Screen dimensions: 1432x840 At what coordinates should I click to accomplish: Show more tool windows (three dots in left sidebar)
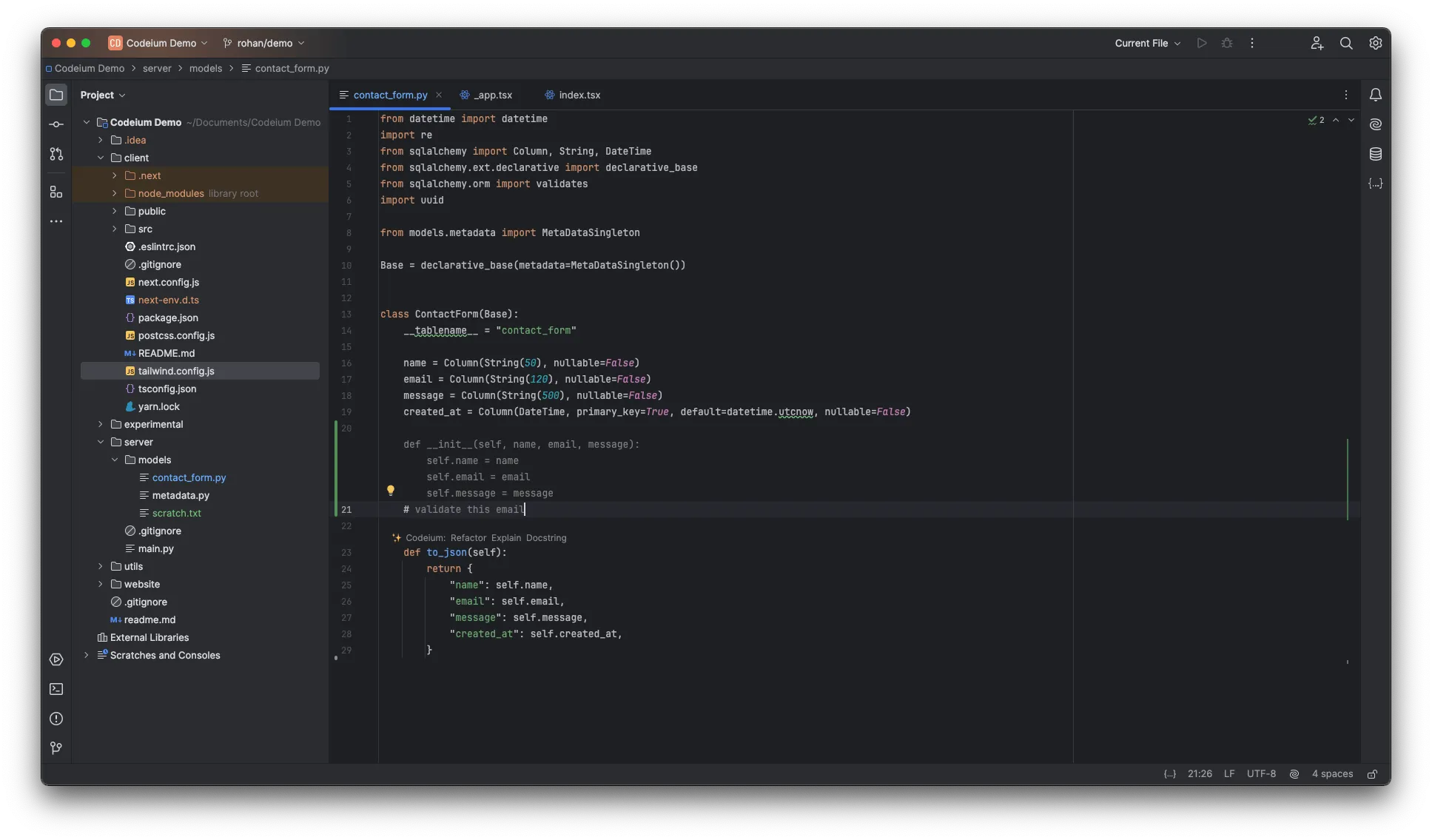pyautogui.click(x=56, y=221)
